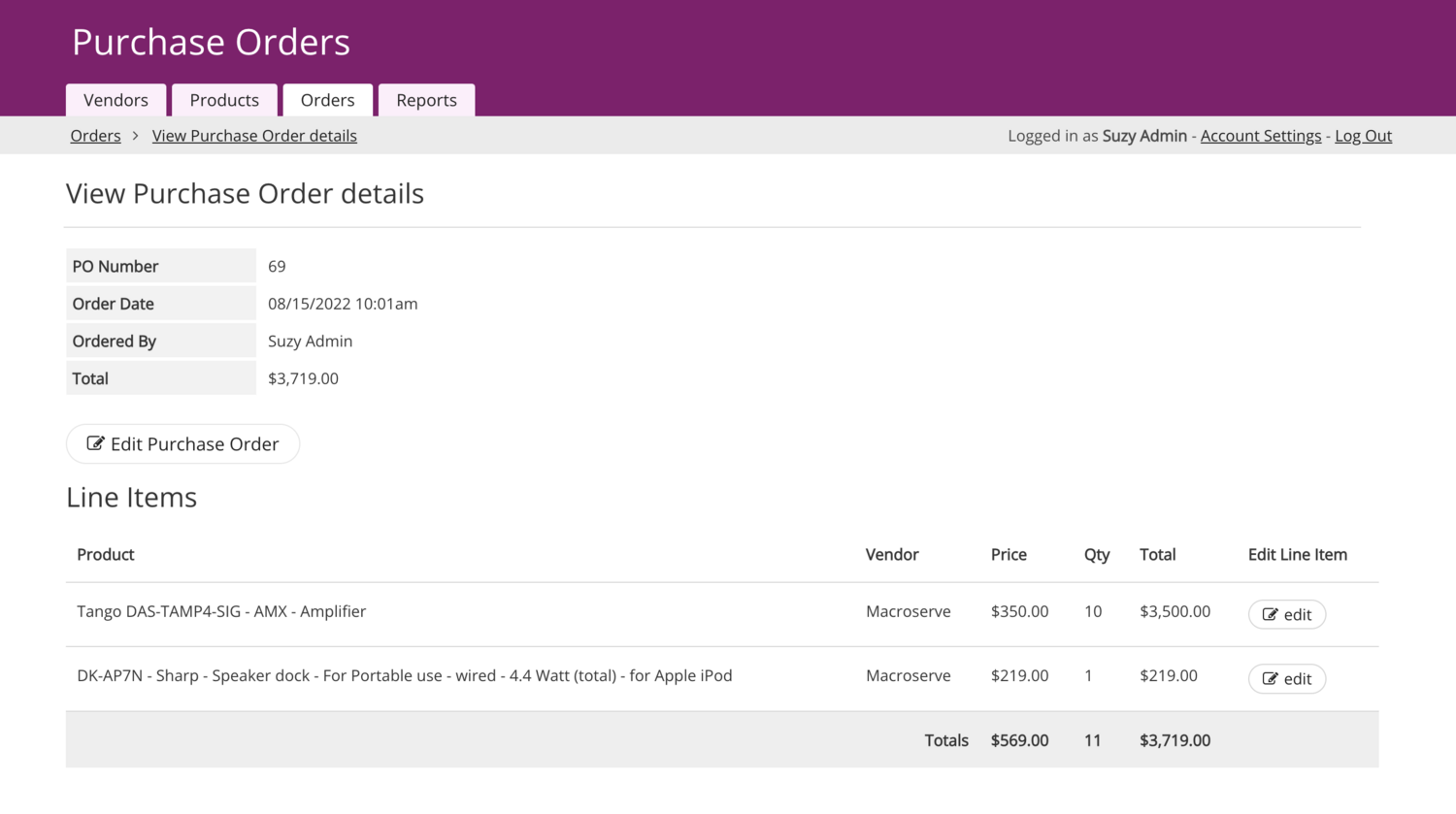Click the Qty column header
This screenshot has width=1456, height=814.
[x=1096, y=555]
